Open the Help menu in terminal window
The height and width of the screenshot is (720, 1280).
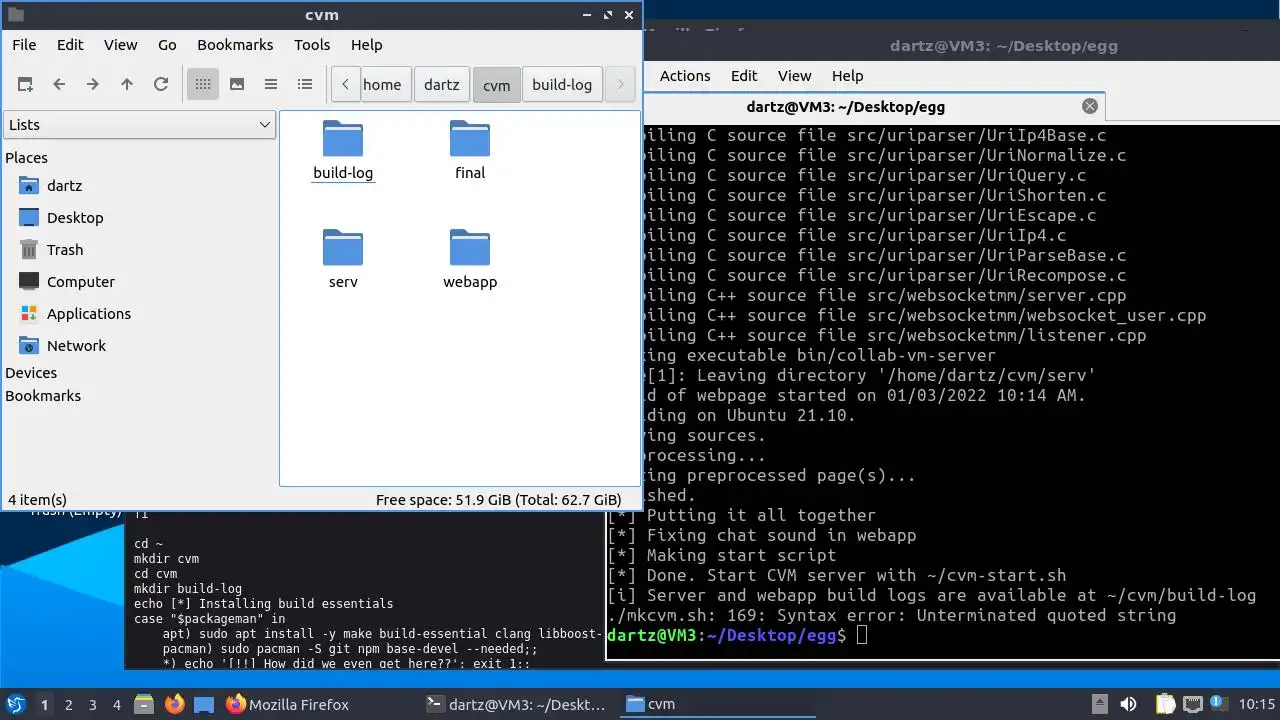(847, 76)
